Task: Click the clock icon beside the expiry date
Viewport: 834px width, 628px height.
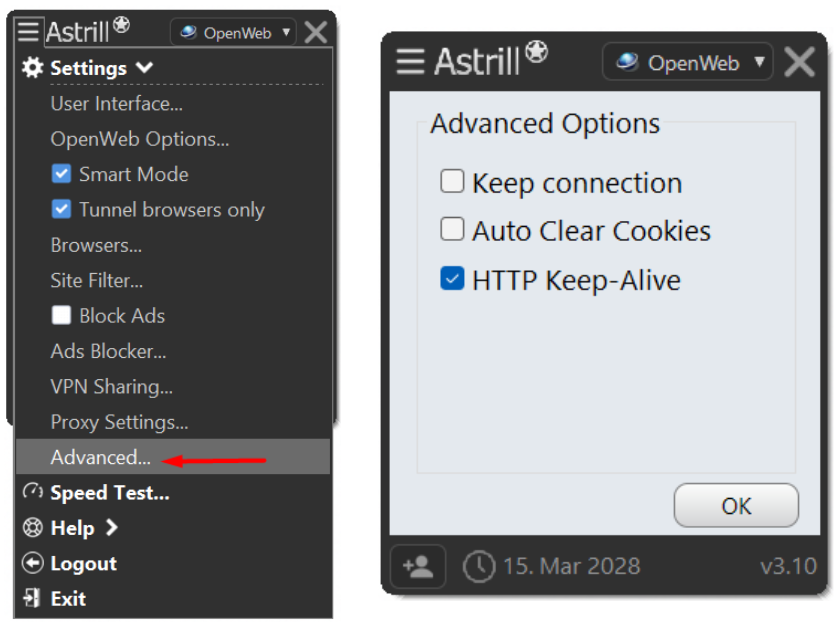Action: 479,567
